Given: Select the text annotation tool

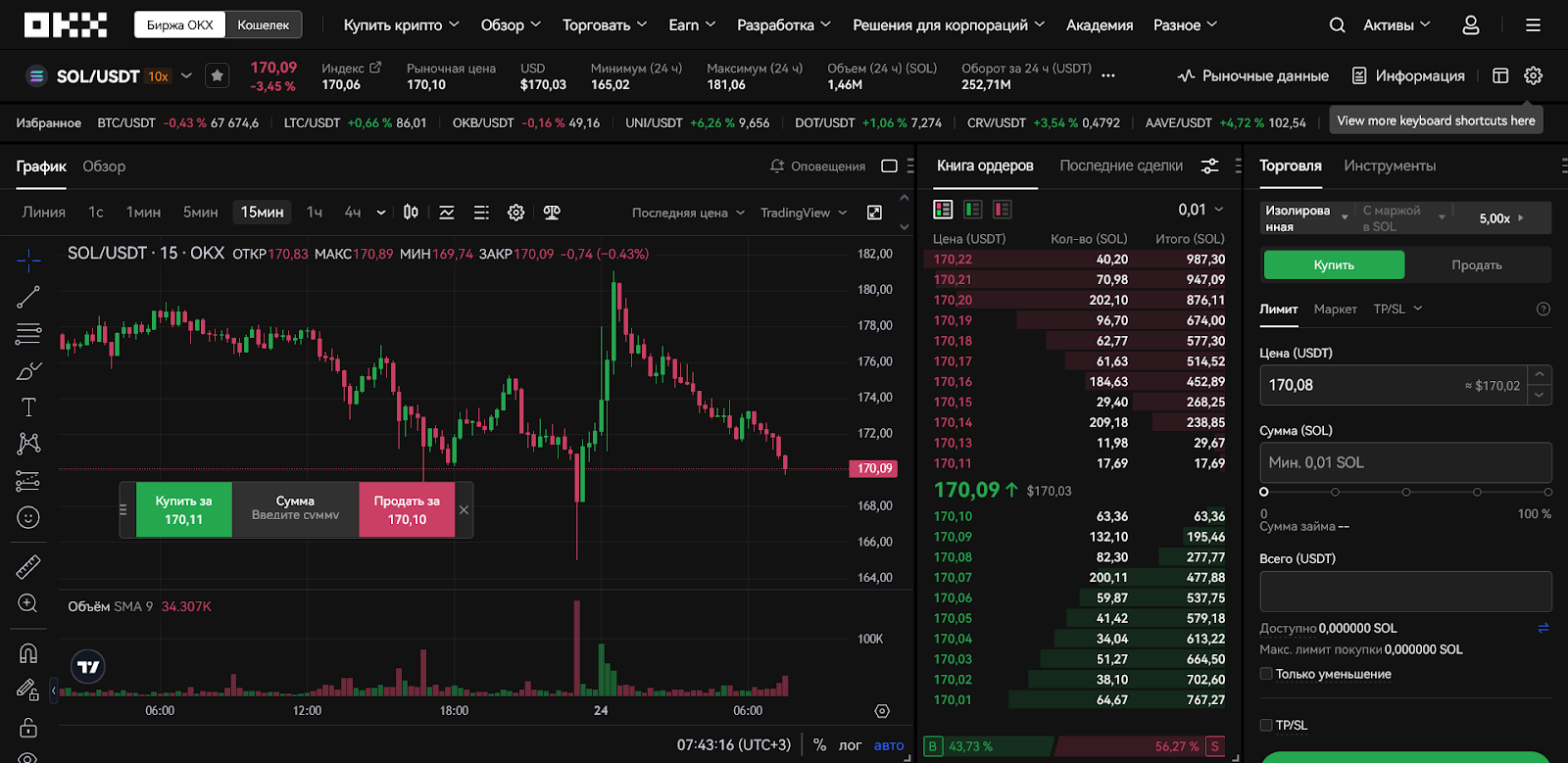Looking at the screenshot, I should [28, 407].
